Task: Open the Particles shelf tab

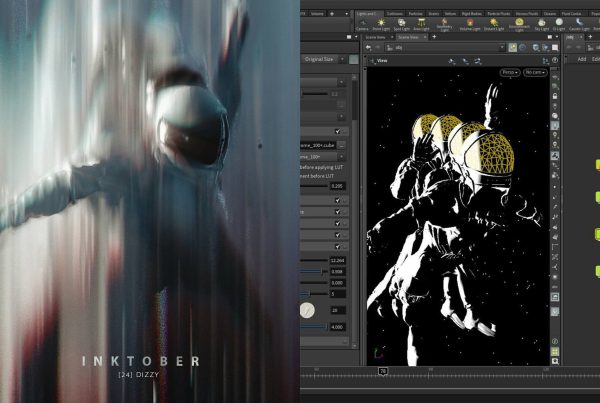Action: pos(416,14)
